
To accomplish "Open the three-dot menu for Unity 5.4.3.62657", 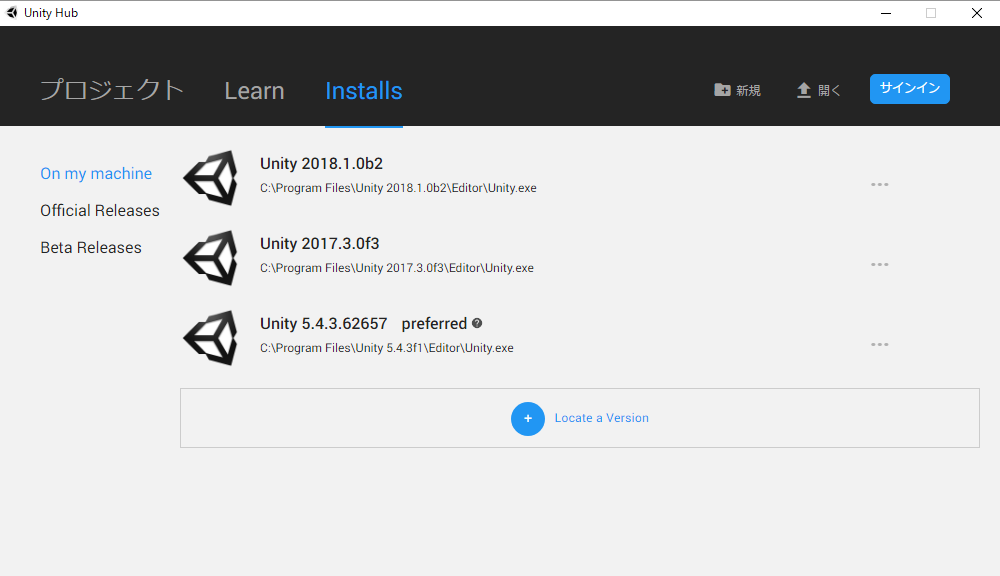I will (x=879, y=344).
